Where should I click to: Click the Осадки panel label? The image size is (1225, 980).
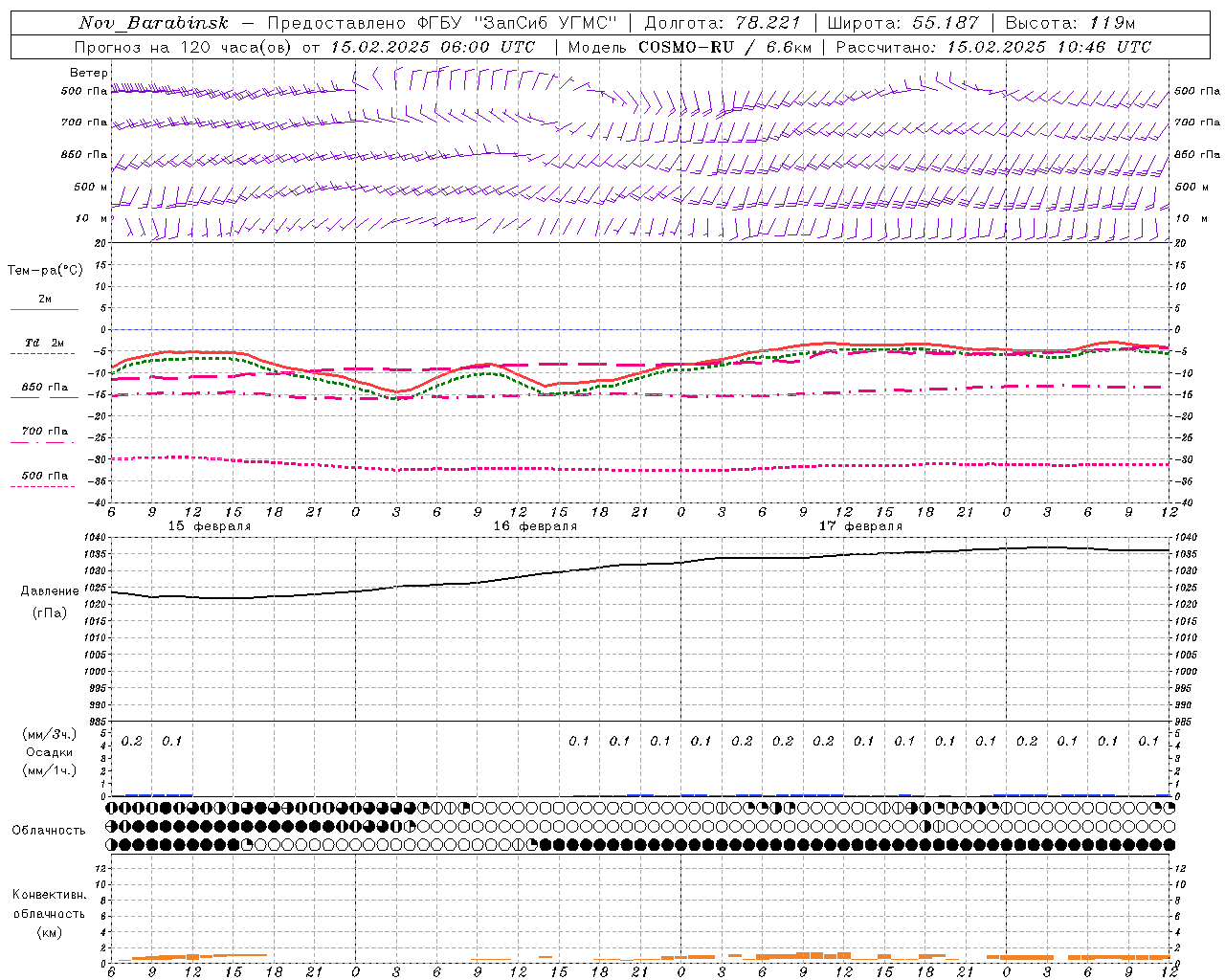click(x=50, y=752)
